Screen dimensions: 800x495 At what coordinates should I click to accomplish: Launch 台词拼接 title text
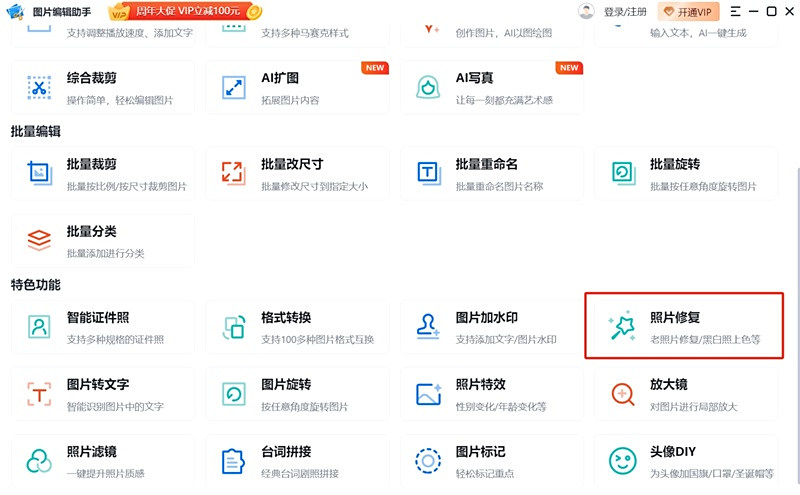286,452
